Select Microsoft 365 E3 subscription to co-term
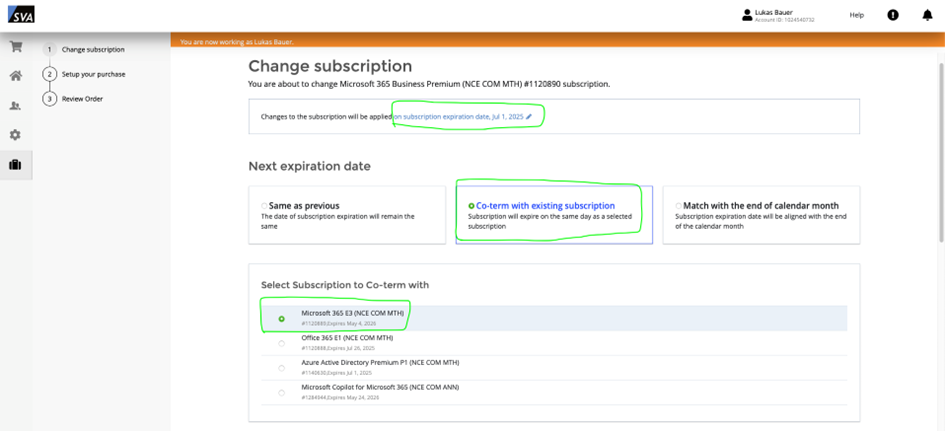Image resolution: width=945 pixels, height=431 pixels. [281, 319]
